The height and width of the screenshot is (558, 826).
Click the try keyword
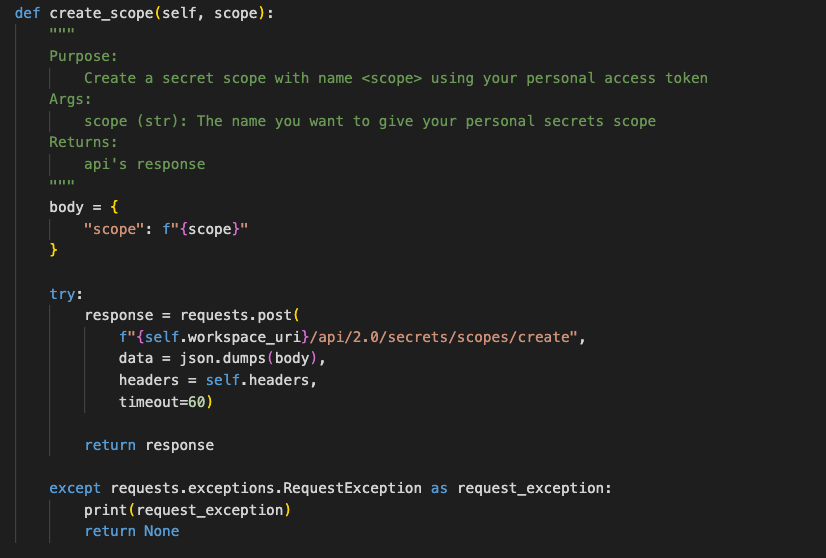(62, 294)
